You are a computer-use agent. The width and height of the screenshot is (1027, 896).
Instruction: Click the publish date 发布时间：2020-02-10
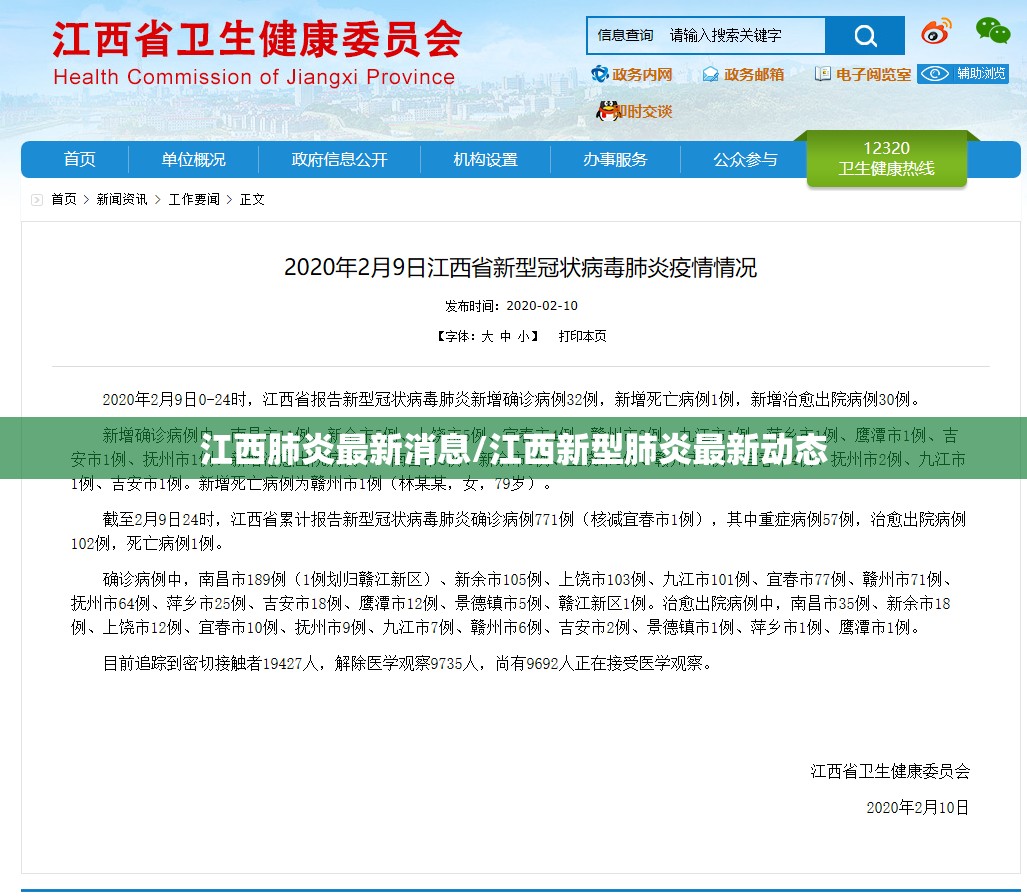tap(512, 306)
